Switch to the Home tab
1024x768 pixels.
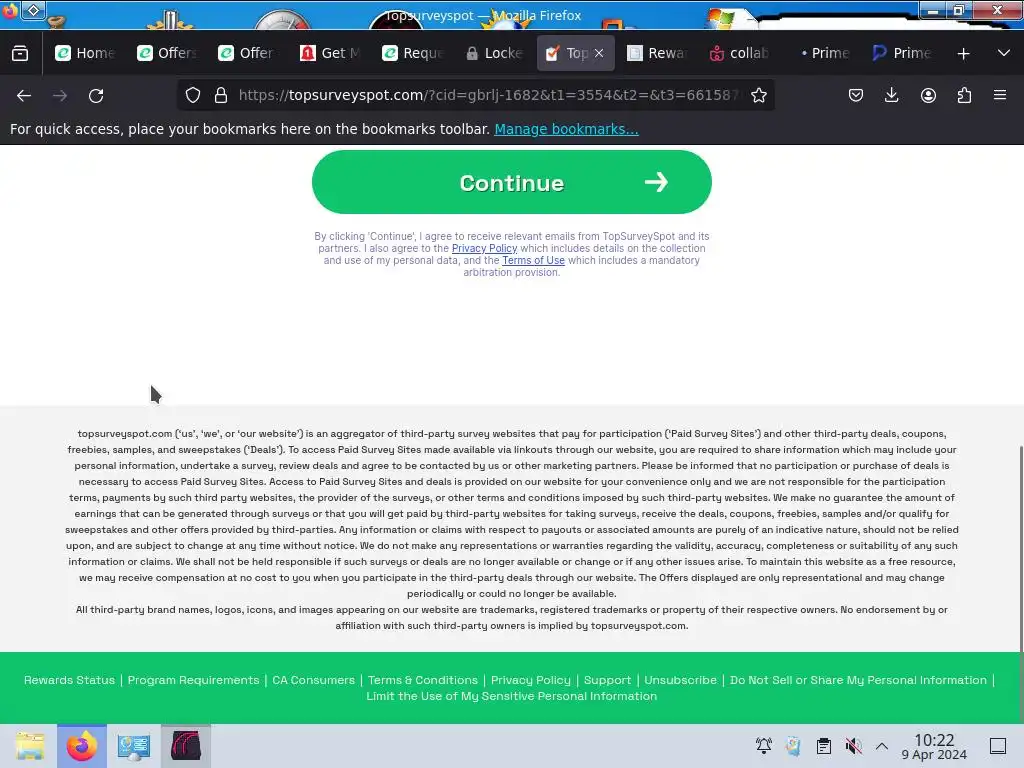(x=84, y=53)
